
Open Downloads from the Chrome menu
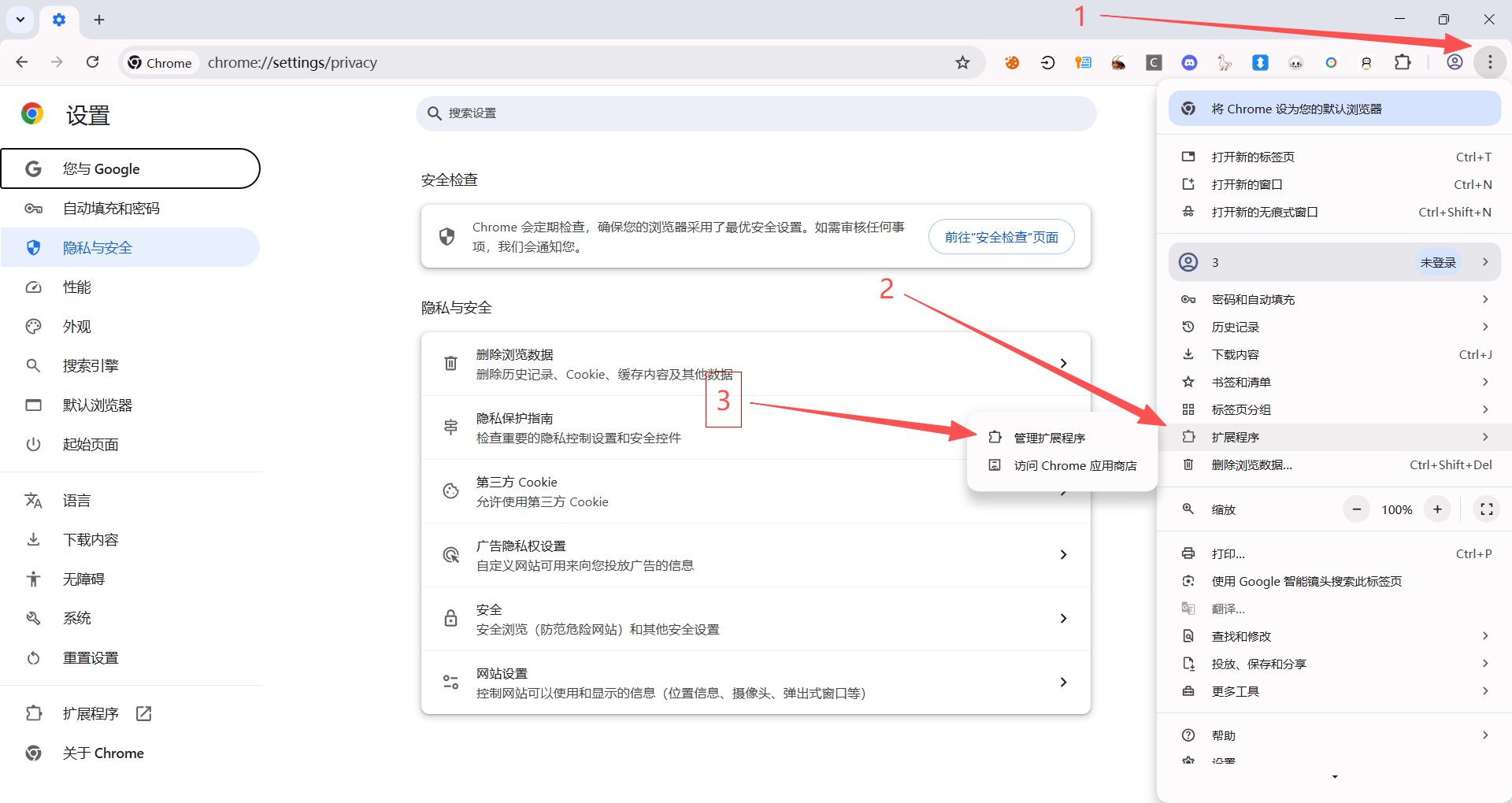pos(1335,354)
